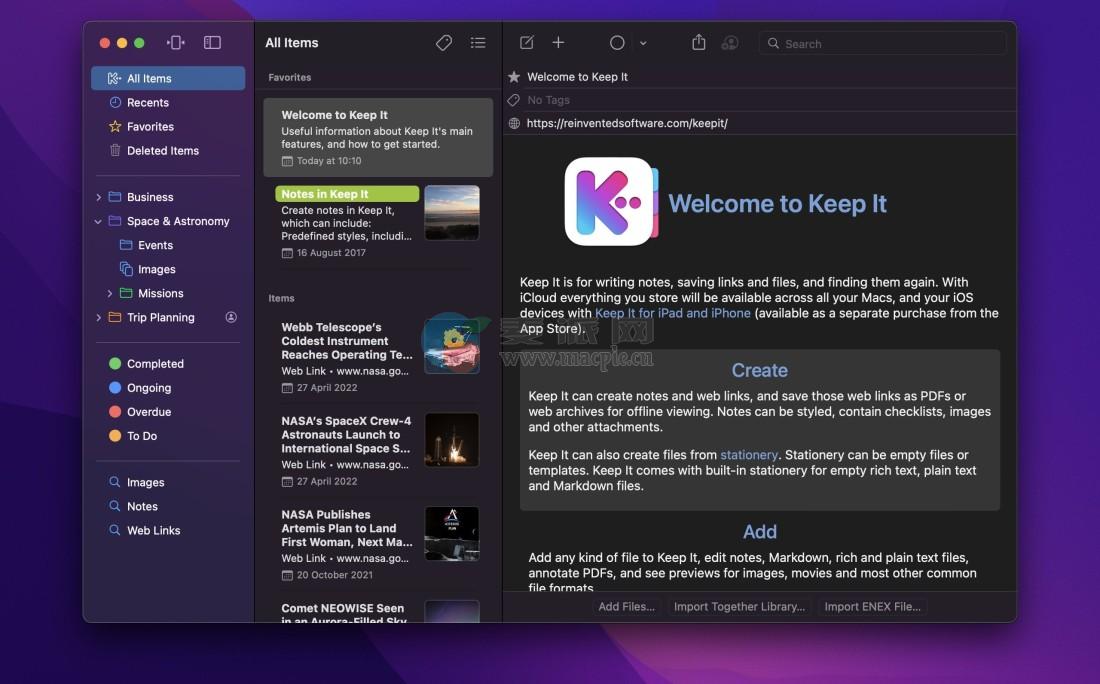The height and width of the screenshot is (684, 1100).
Task: Follow the stationery link
Action: click(x=749, y=455)
